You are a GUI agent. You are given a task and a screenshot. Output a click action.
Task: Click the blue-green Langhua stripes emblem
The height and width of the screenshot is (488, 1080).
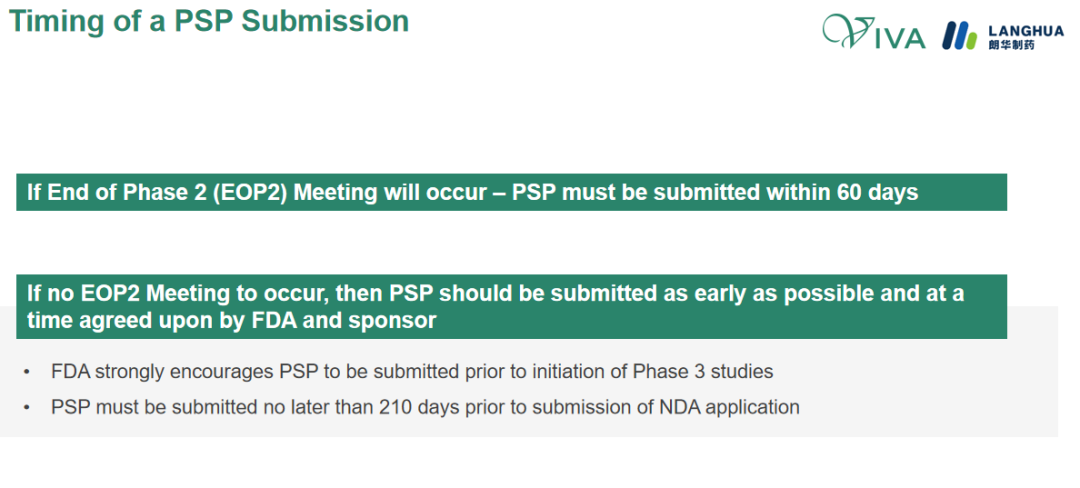pos(959,36)
